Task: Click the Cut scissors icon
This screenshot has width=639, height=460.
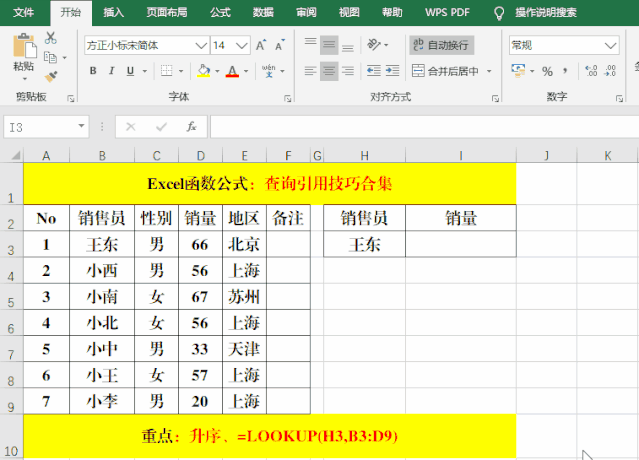Action: point(51,38)
